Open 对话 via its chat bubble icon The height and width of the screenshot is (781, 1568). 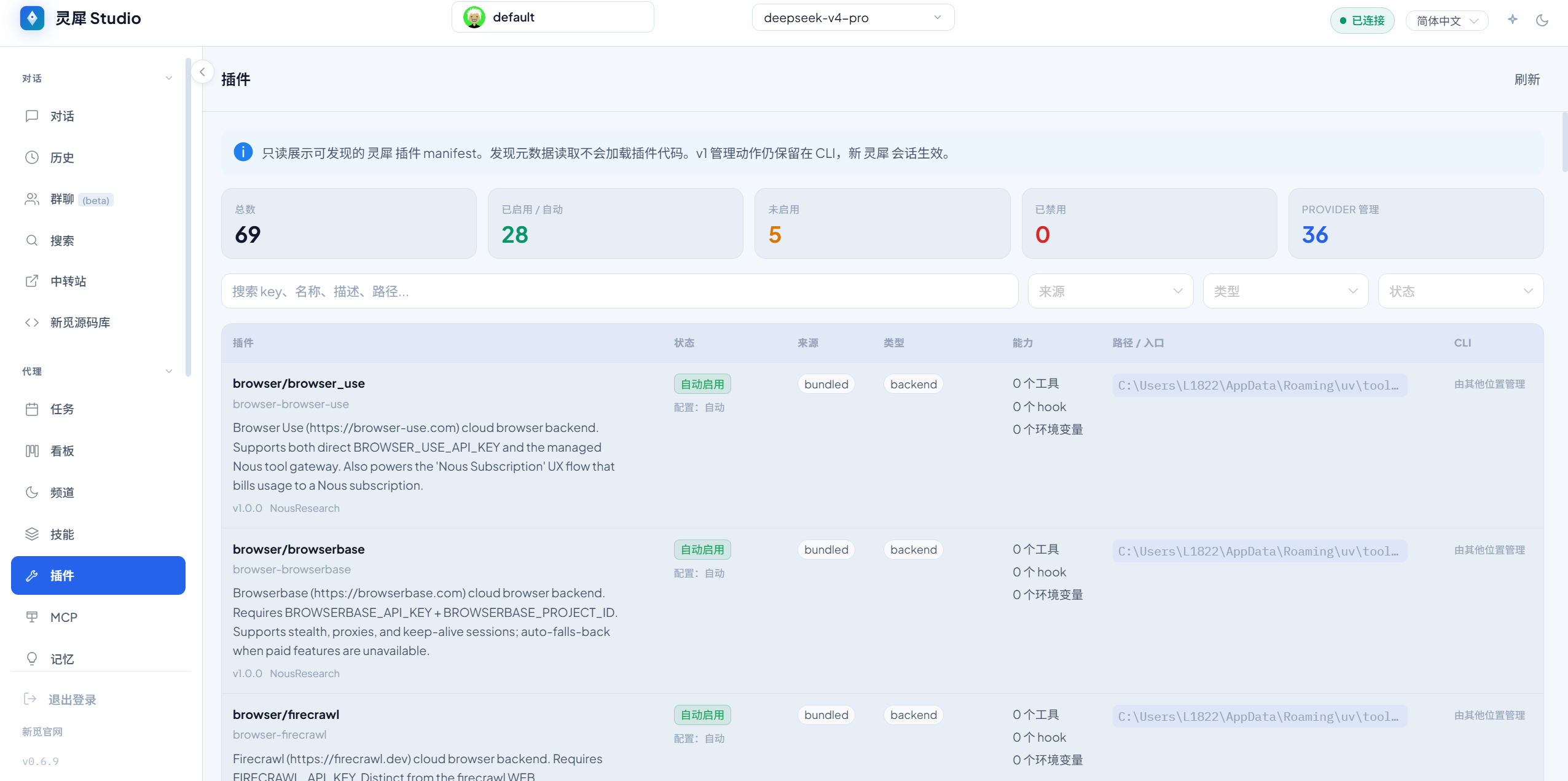[x=32, y=116]
